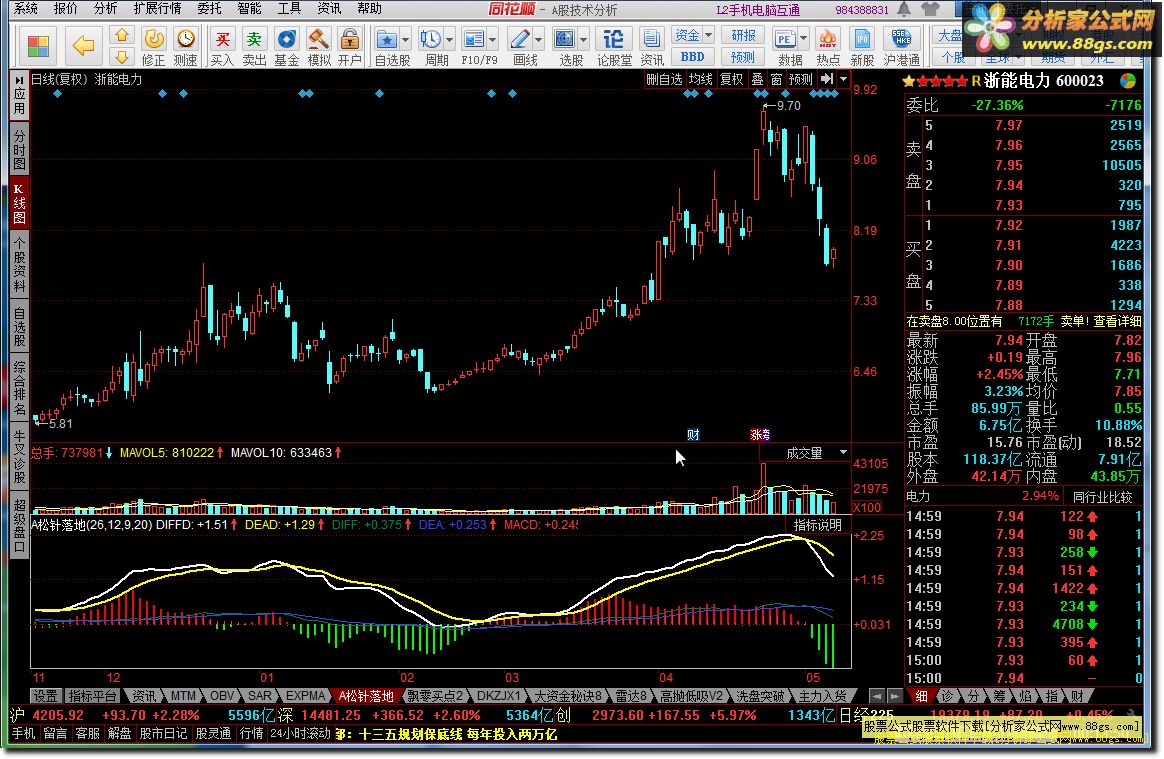
Task: Open the 模拟 simulated trading icon
Action: coord(318,46)
